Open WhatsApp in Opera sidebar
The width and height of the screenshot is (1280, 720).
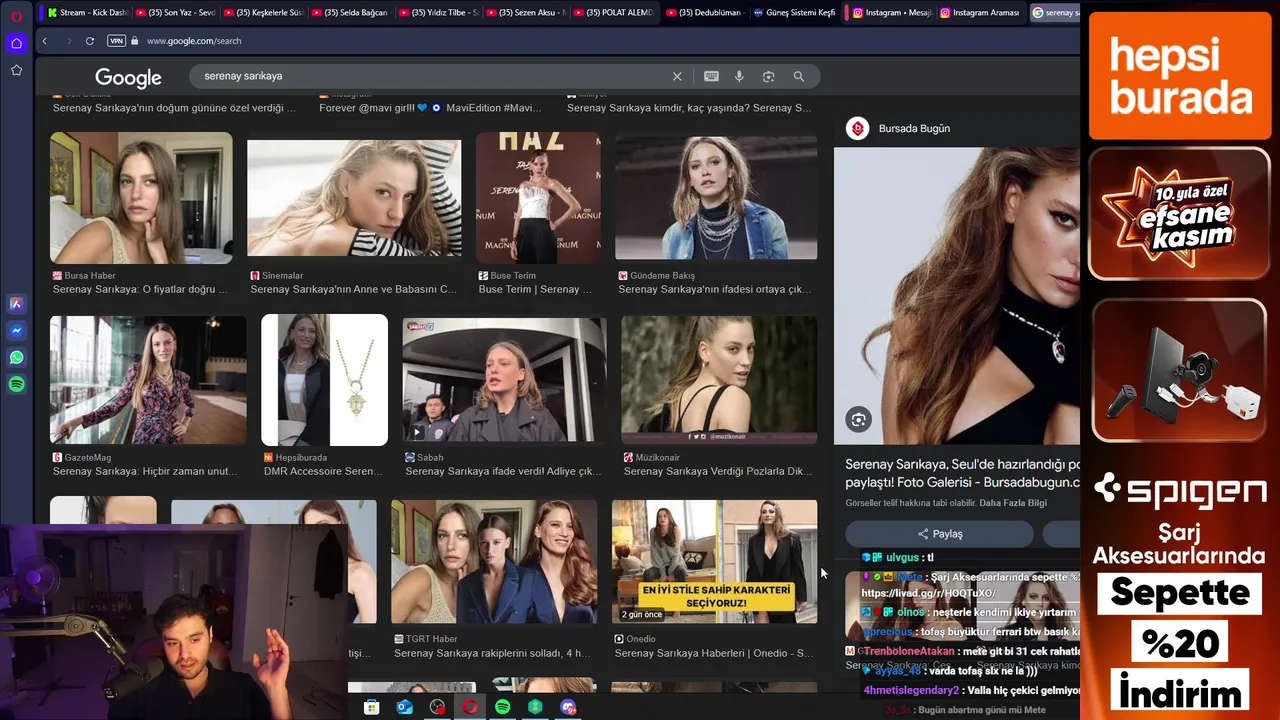[x=16, y=357]
